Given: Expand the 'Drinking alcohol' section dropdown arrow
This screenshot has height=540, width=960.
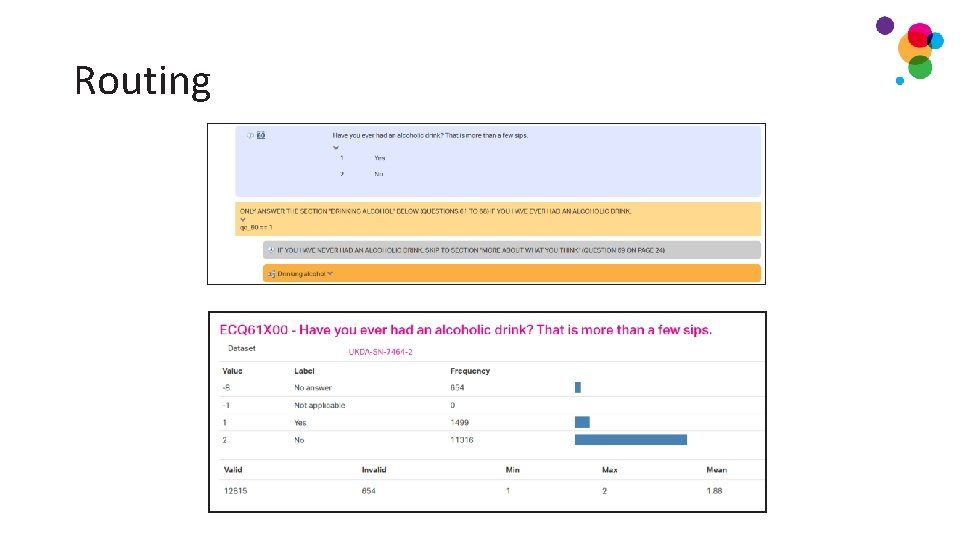Looking at the screenshot, I should pyautogui.click(x=330, y=274).
